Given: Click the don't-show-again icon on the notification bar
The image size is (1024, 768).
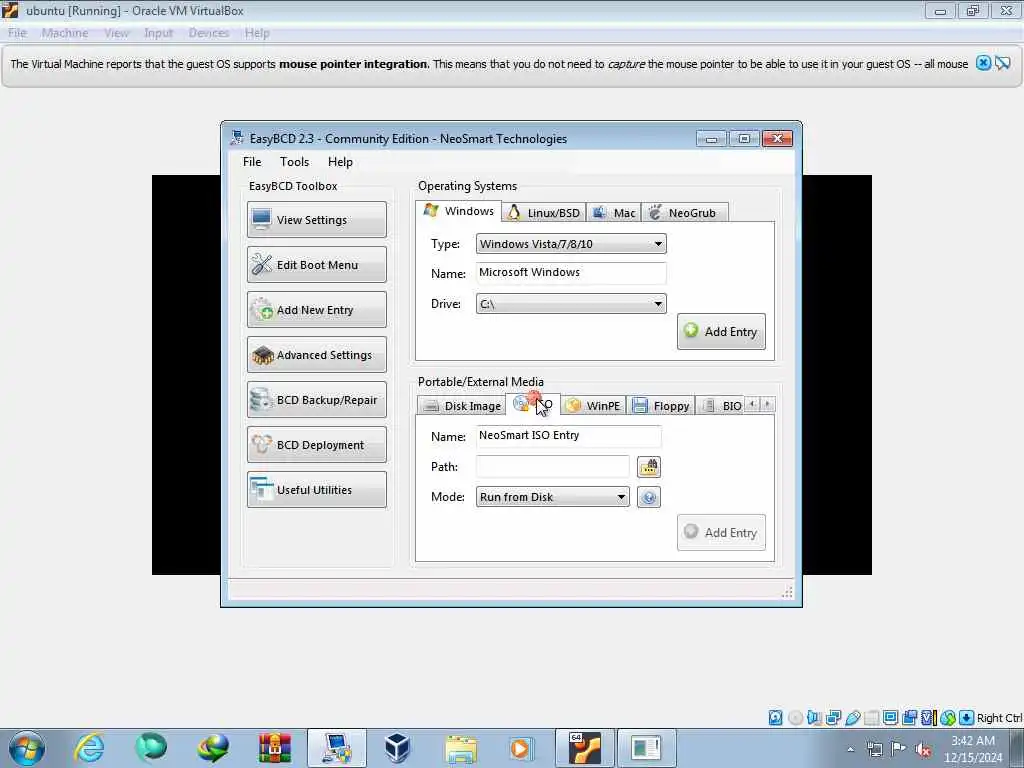Looking at the screenshot, I should tap(1003, 63).
